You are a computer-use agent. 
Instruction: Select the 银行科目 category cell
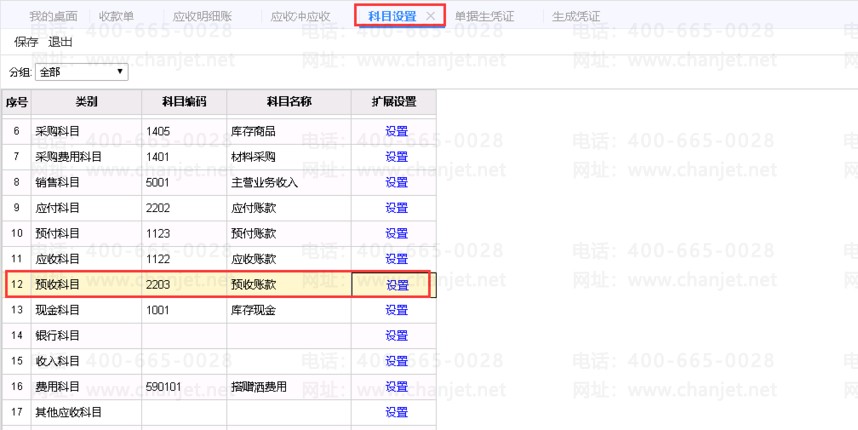86,335
